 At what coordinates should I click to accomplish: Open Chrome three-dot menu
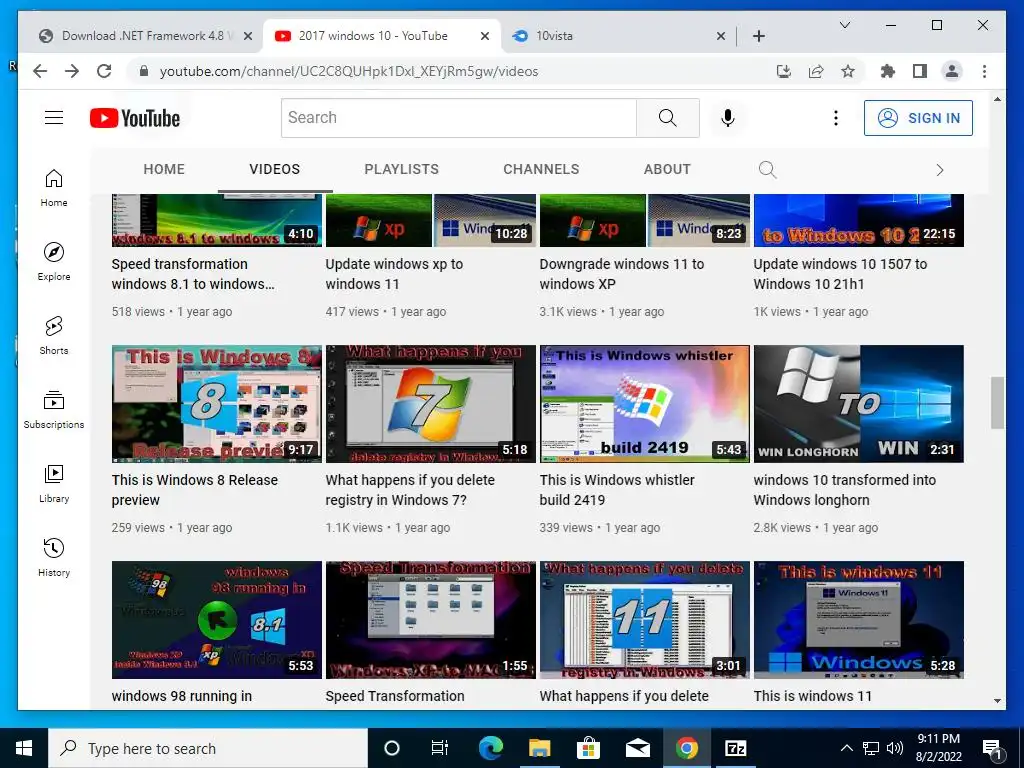[x=984, y=71]
